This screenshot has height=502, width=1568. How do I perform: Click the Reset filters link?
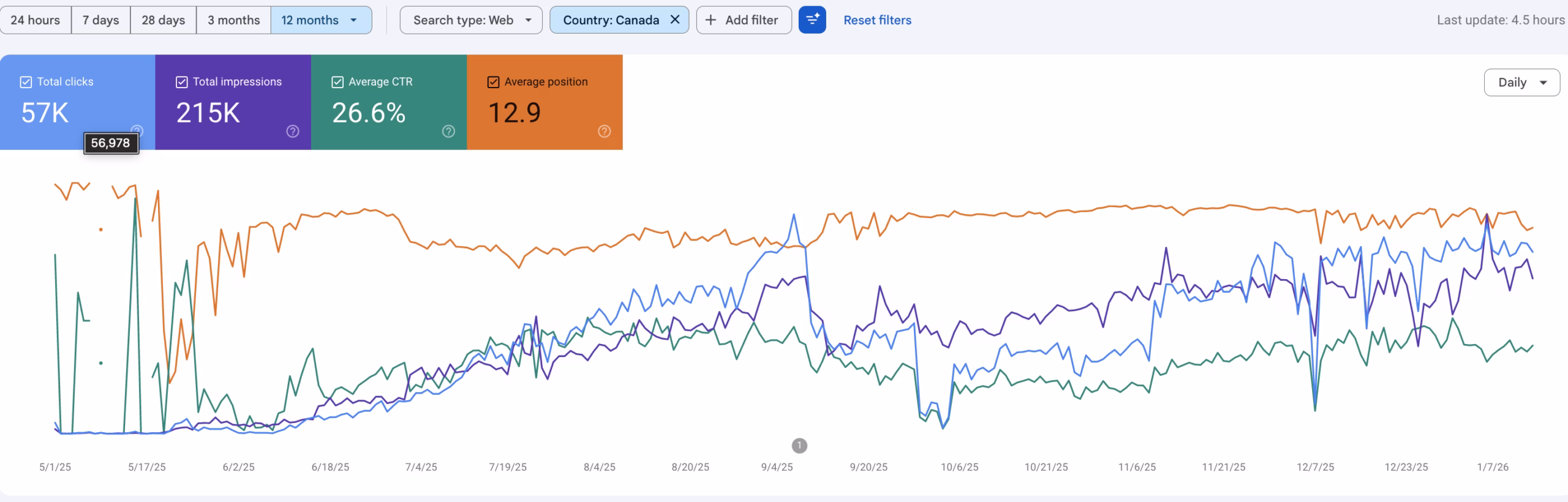click(877, 20)
